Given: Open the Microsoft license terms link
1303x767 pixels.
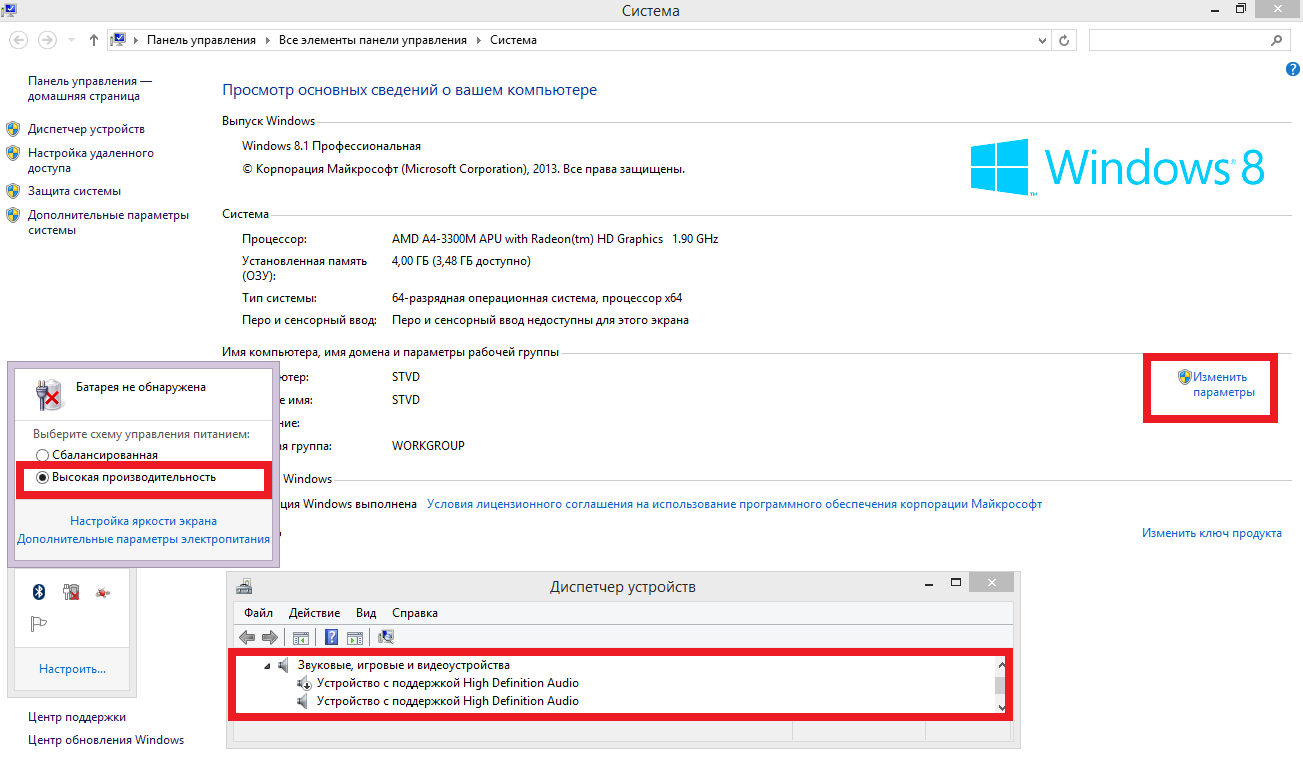Looking at the screenshot, I should [x=735, y=504].
